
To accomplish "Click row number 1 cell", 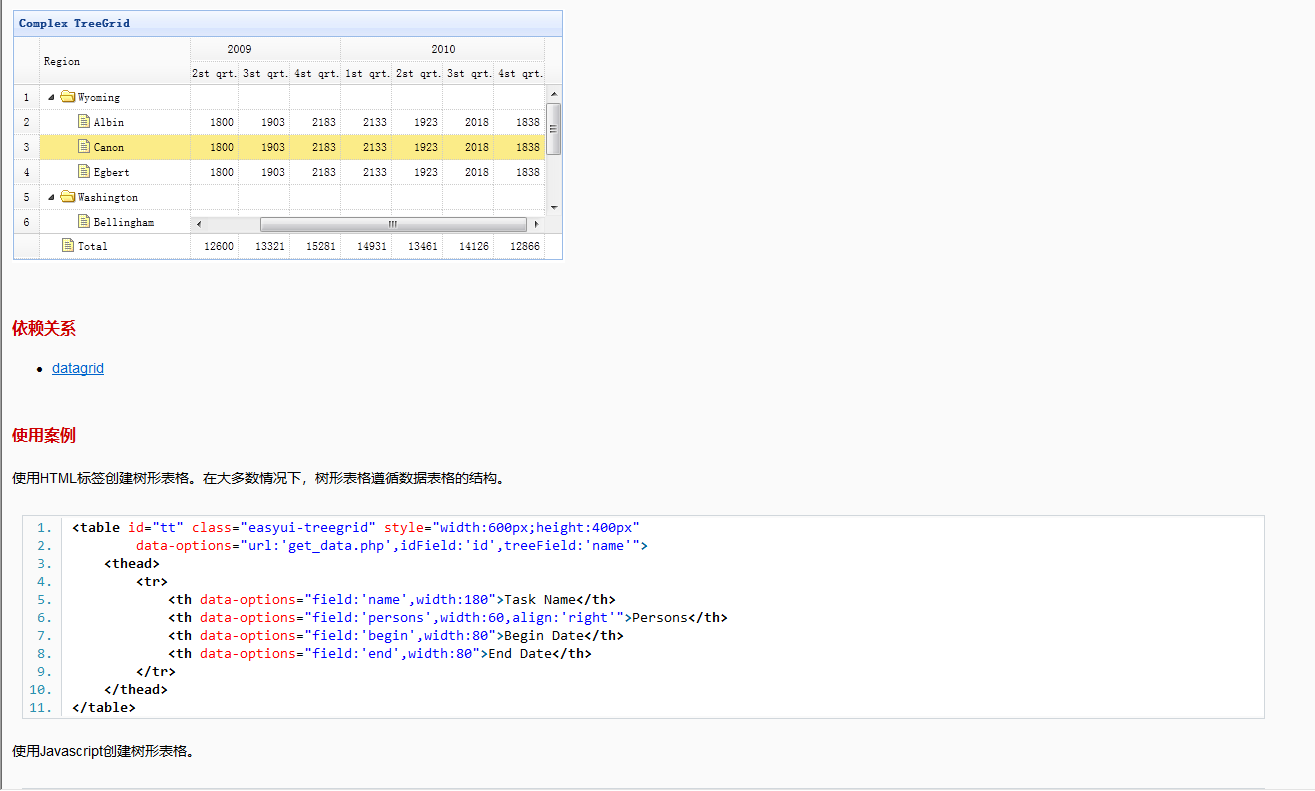I will pos(26,97).
